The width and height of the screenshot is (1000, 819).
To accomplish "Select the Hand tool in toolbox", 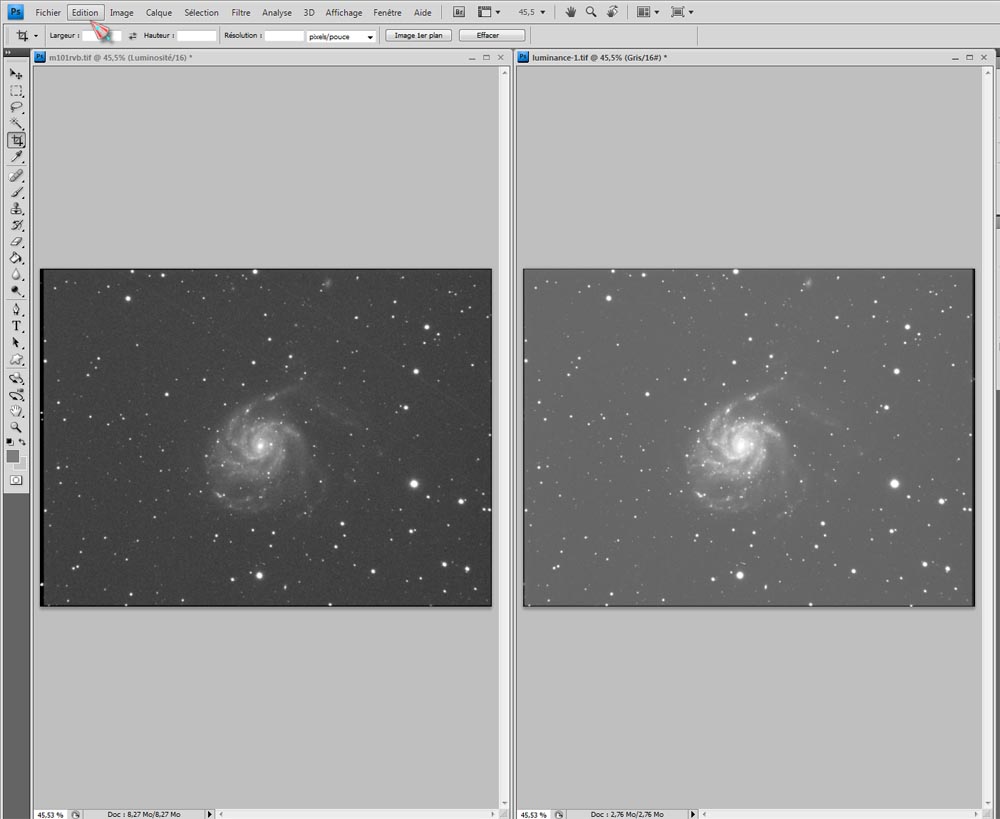I will (16, 410).
